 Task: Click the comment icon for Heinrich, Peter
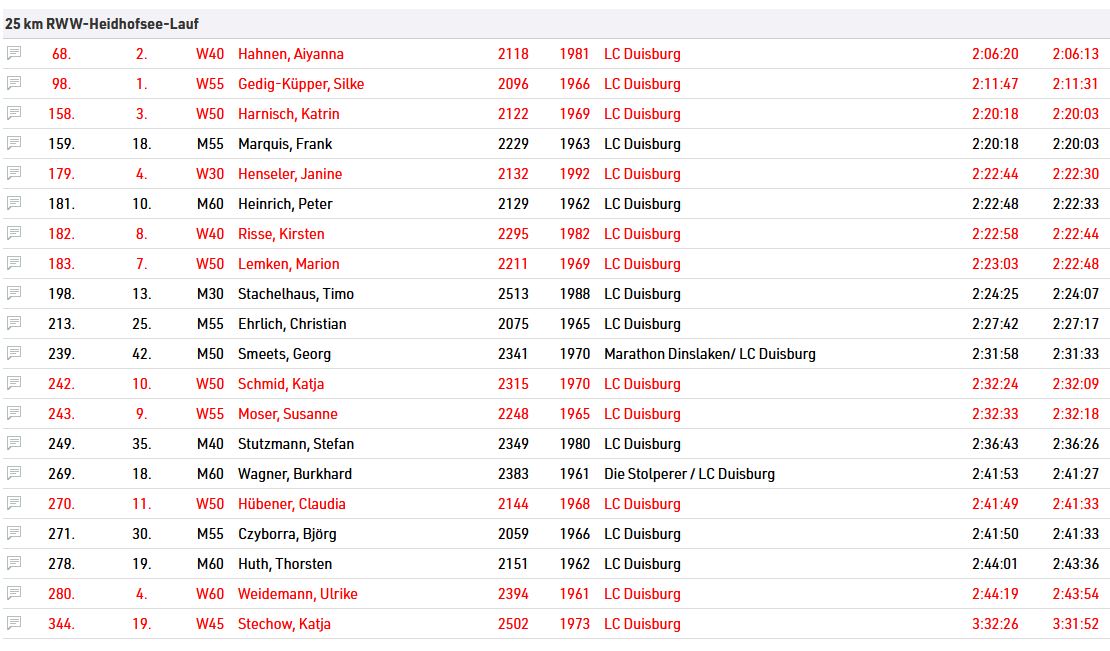pyautogui.click(x=14, y=203)
